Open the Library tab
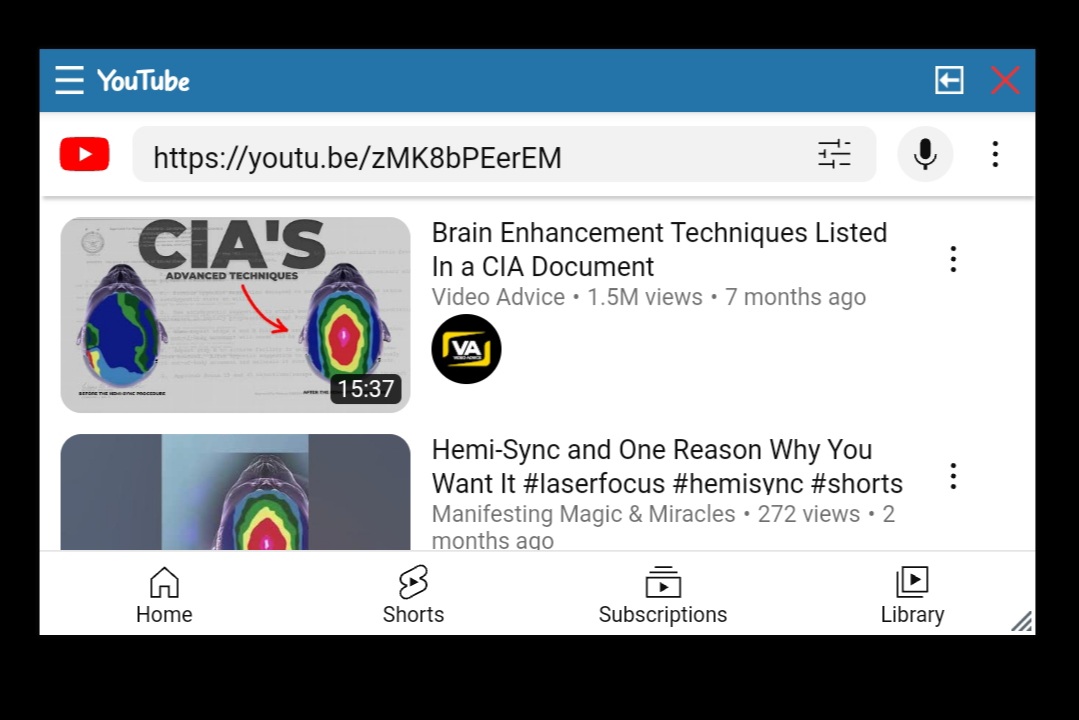1079x720 pixels. point(912,595)
